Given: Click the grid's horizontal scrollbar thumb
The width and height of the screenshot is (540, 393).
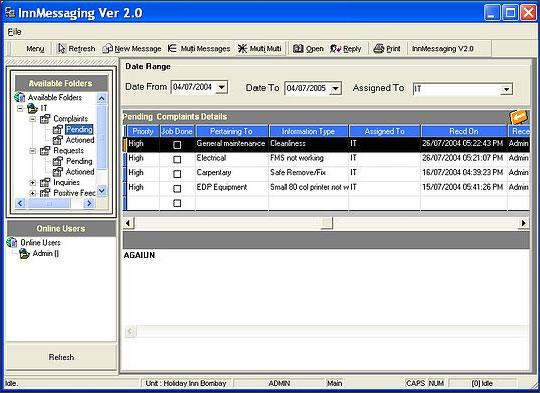Looking at the screenshot, I should click(x=326, y=223).
